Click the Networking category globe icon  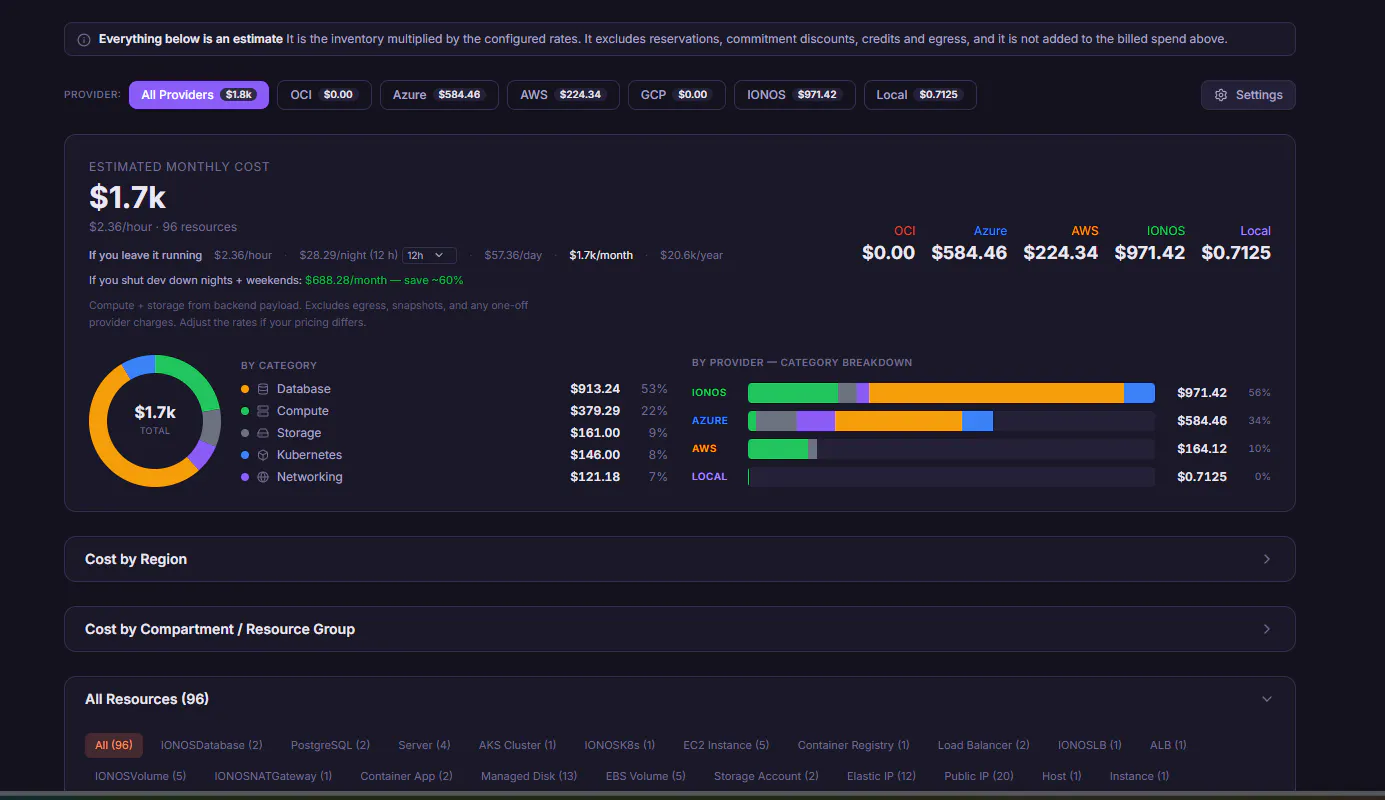263,477
